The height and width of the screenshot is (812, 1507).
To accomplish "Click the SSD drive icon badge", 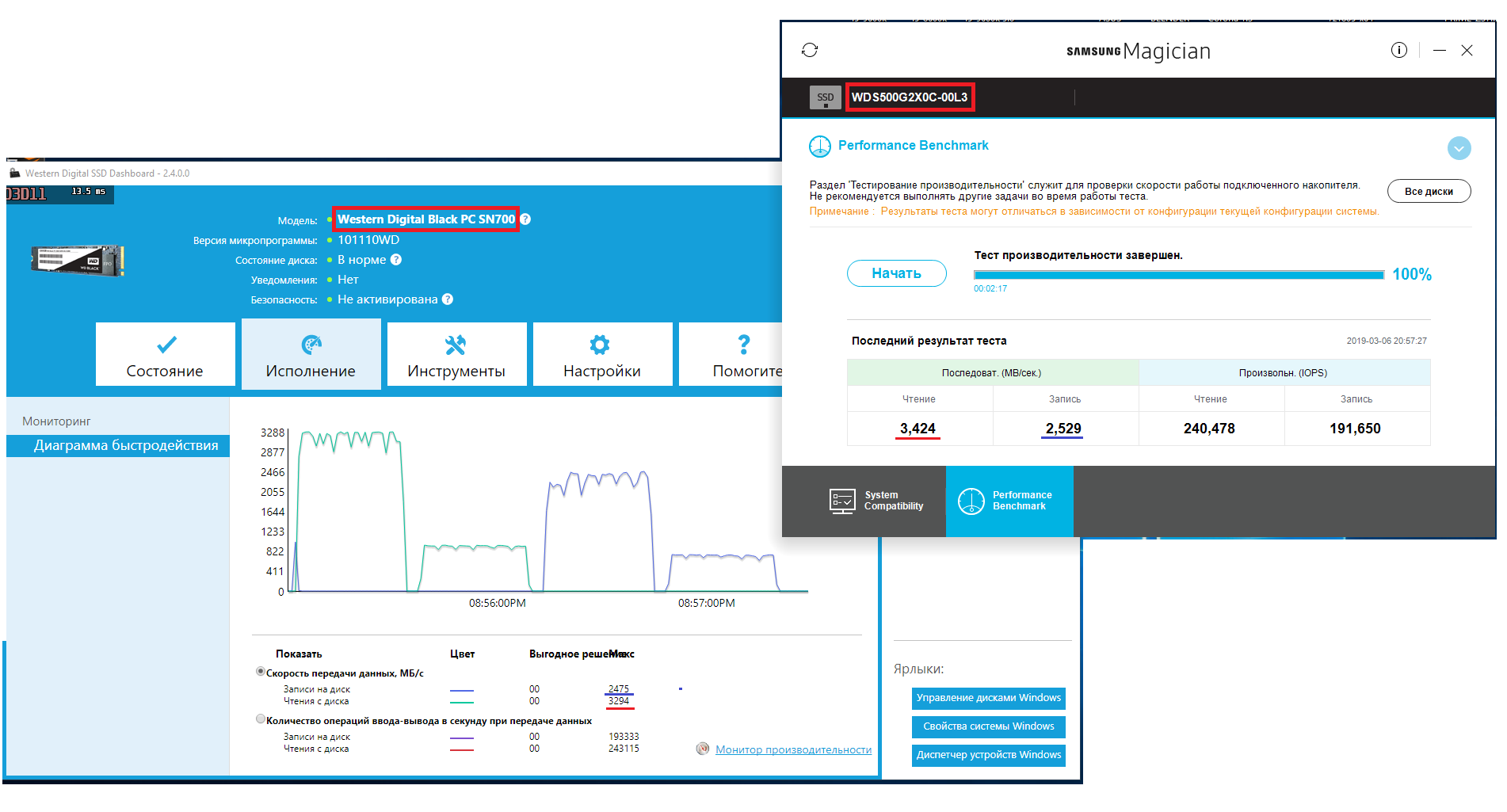I will pyautogui.click(x=825, y=97).
